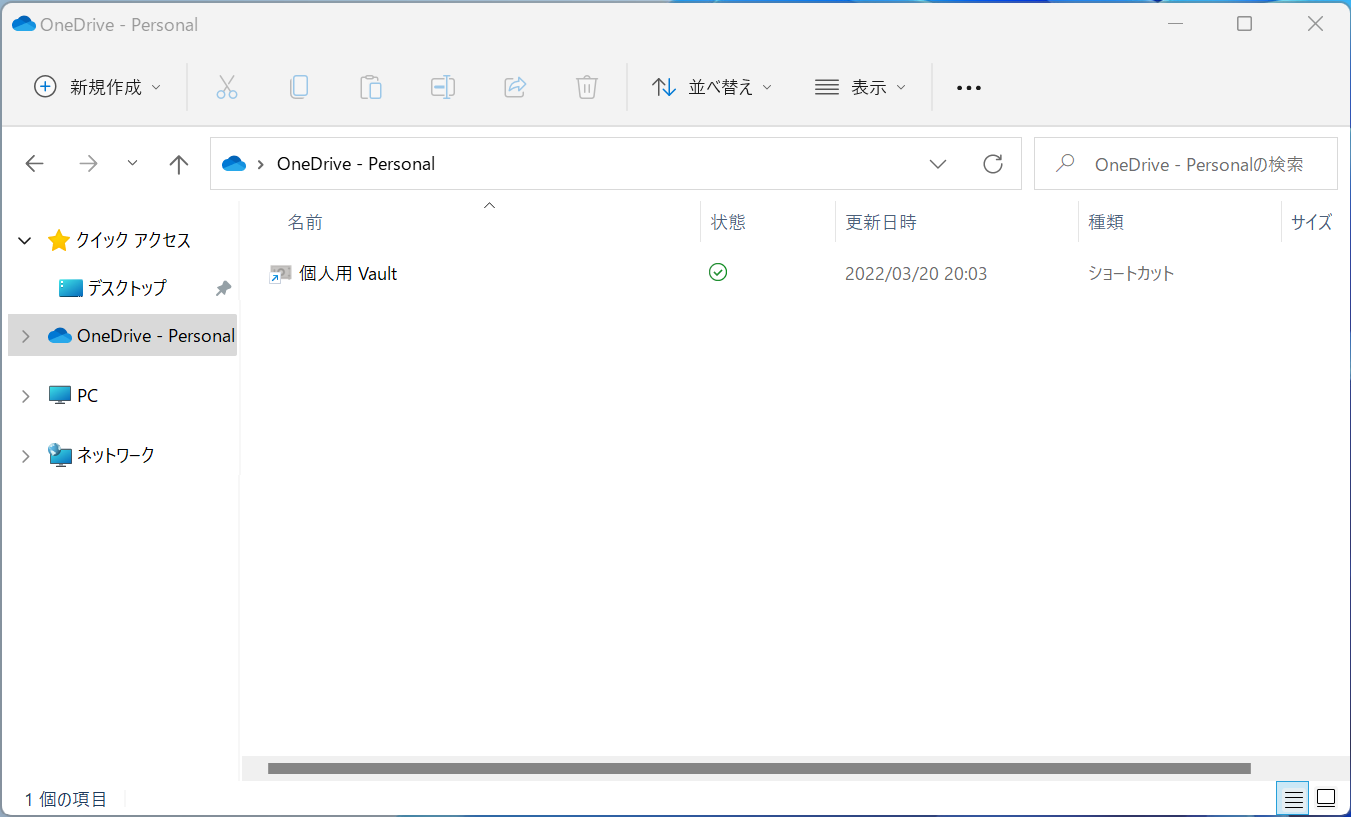Viewport: 1351px width, 817px height.
Task: Expand the OneDrive - Personal tree node
Action: pyautogui.click(x=26, y=336)
